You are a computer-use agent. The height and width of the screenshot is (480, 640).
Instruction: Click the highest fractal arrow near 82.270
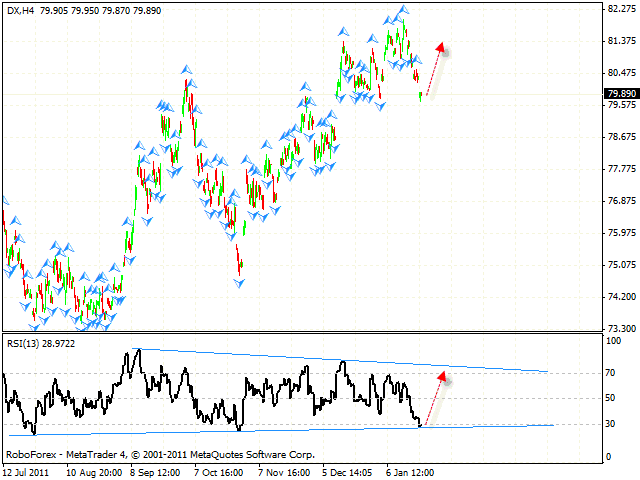[x=402, y=9]
